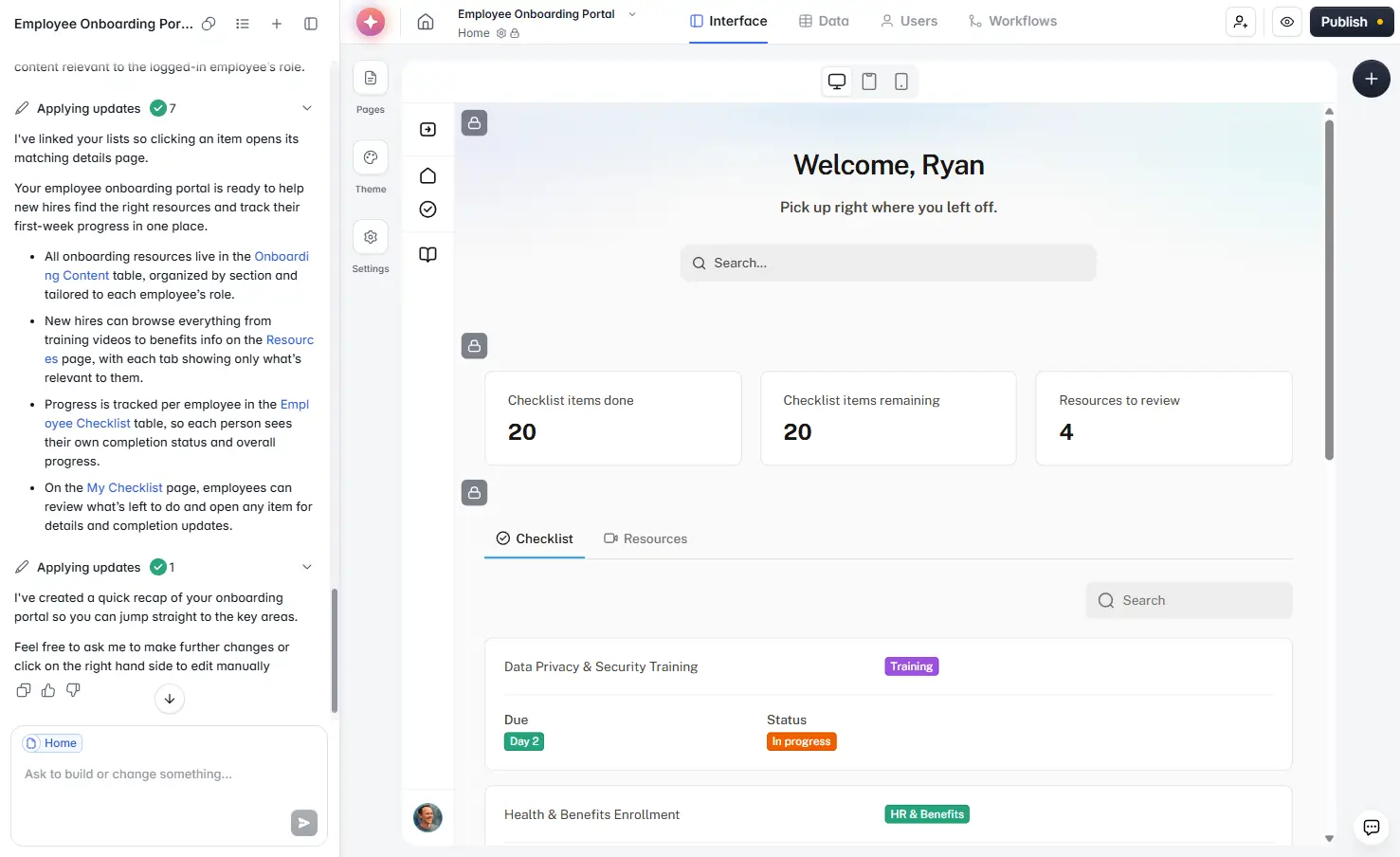The width and height of the screenshot is (1400, 857).
Task: Give thumbs up to response
Action: coord(48,690)
